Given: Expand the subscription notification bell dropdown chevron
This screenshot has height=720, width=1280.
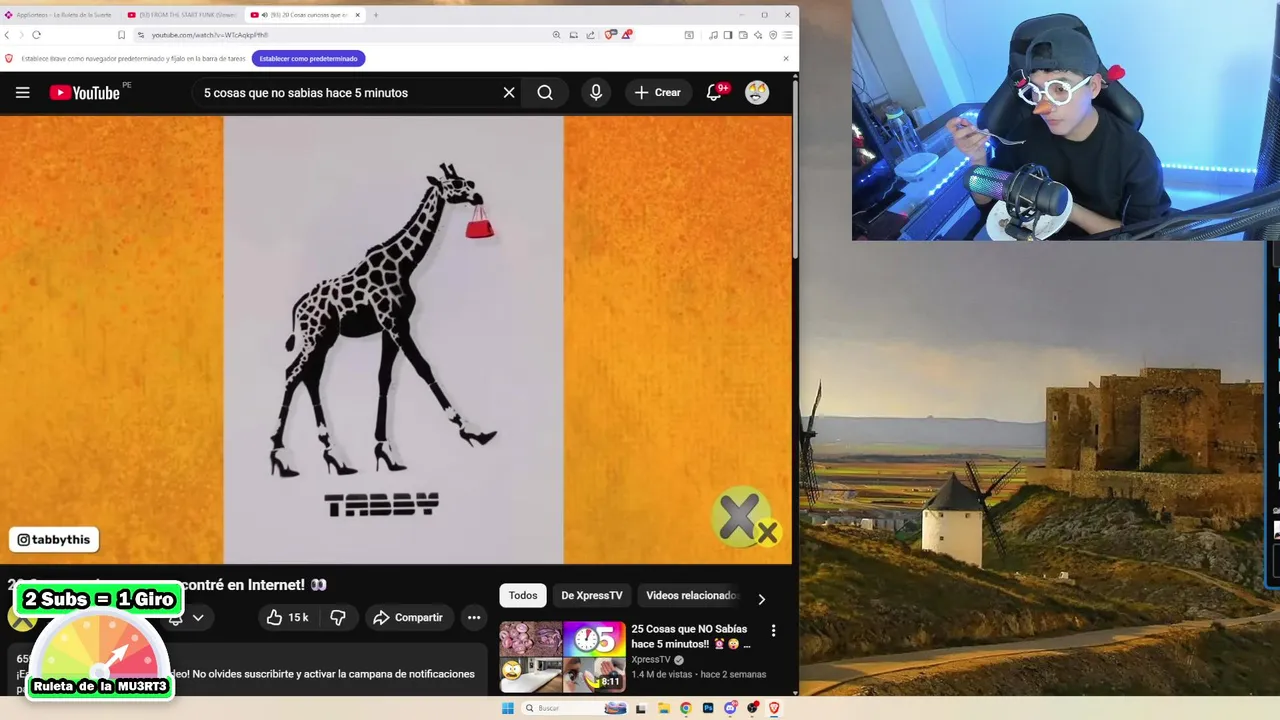Looking at the screenshot, I should tap(198, 618).
